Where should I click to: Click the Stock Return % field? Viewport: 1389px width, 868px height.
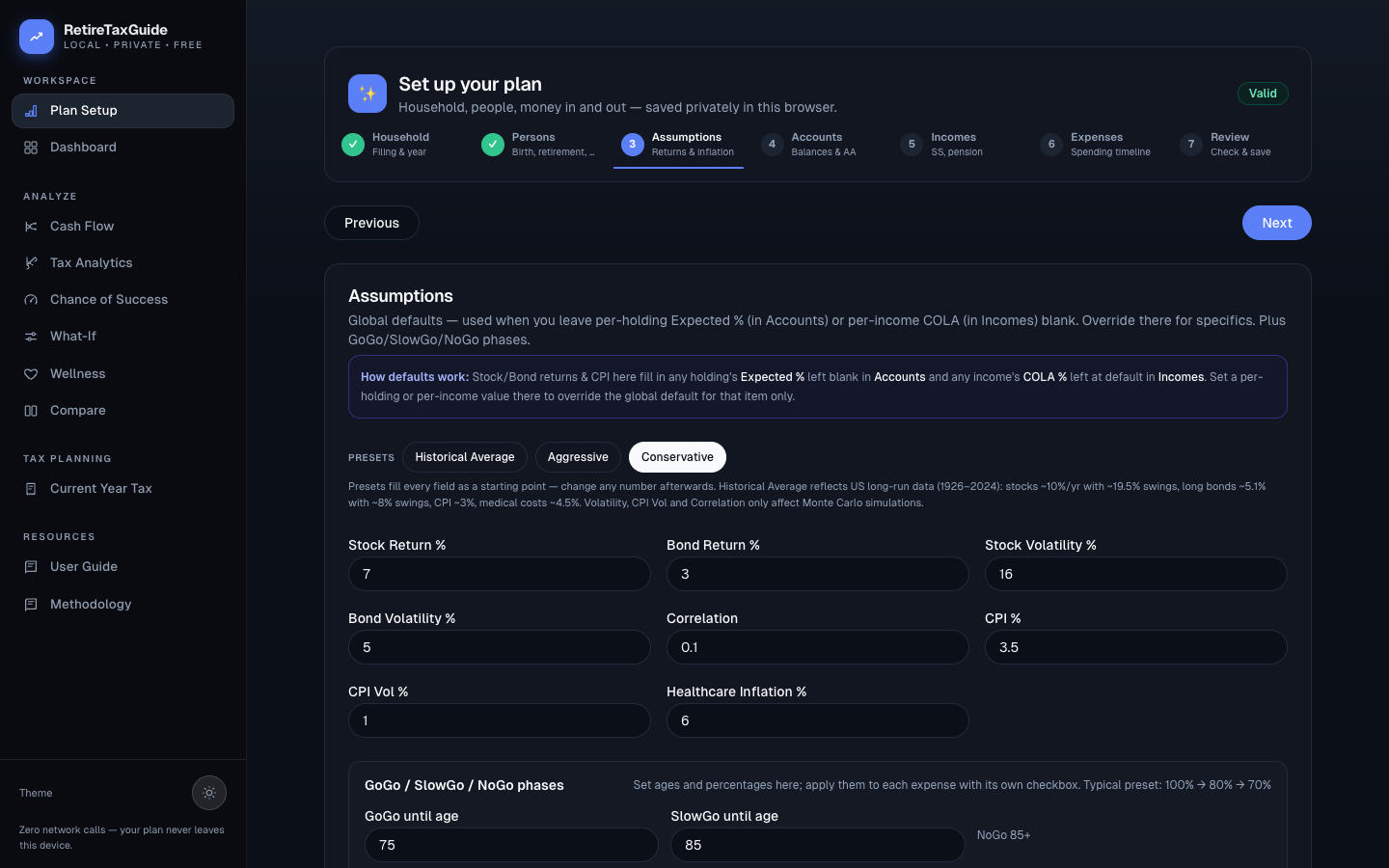[500, 574]
